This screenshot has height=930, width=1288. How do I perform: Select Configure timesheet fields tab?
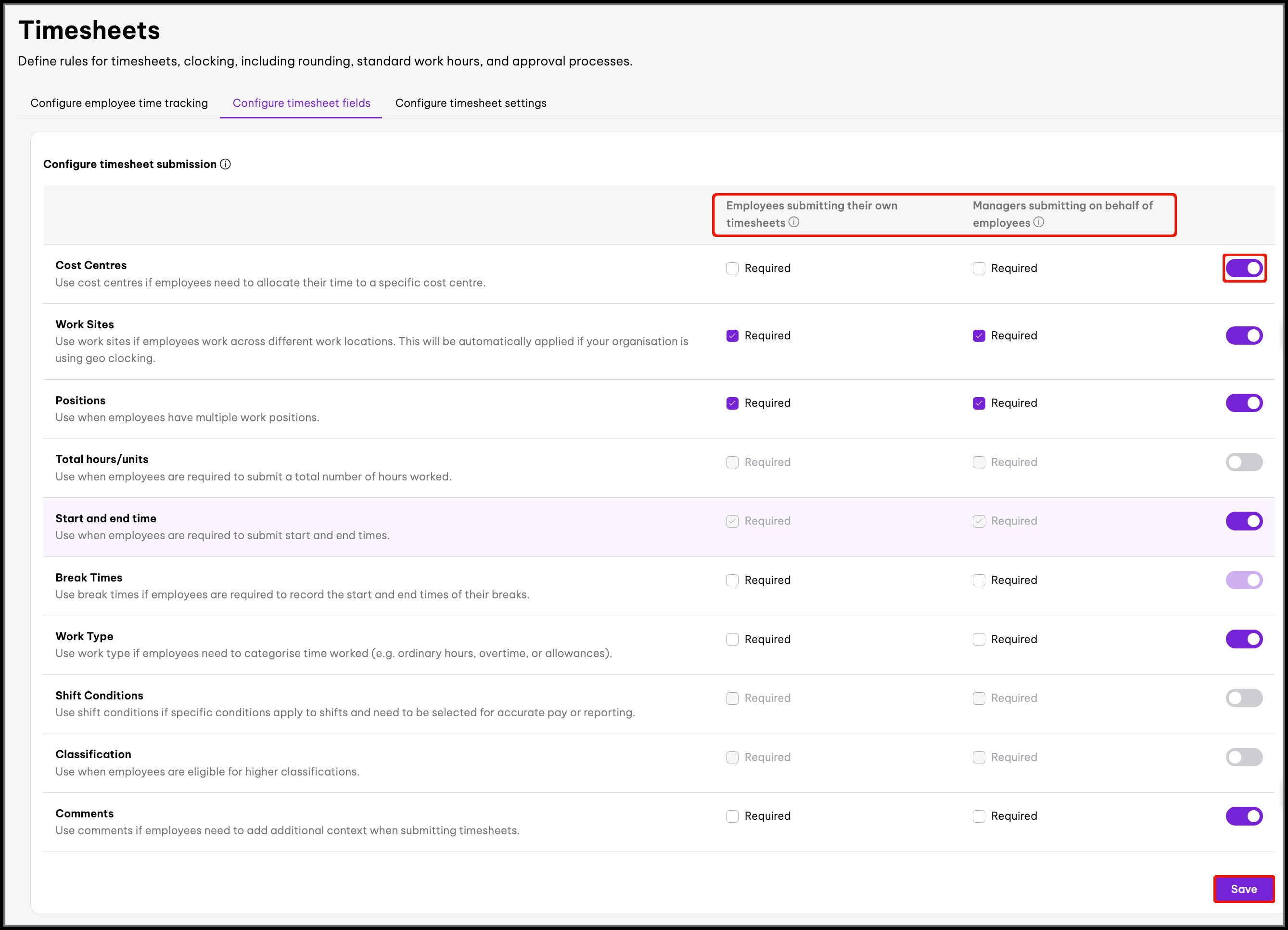(x=302, y=103)
